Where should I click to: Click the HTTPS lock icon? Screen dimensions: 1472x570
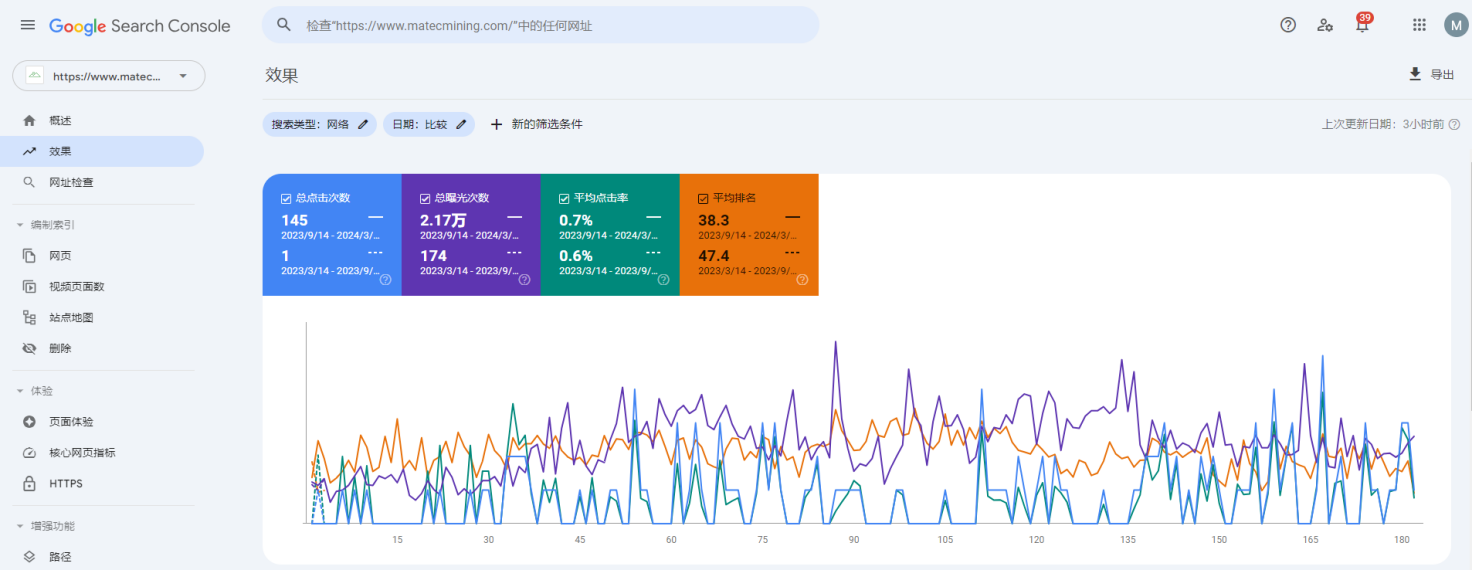(29, 483)
